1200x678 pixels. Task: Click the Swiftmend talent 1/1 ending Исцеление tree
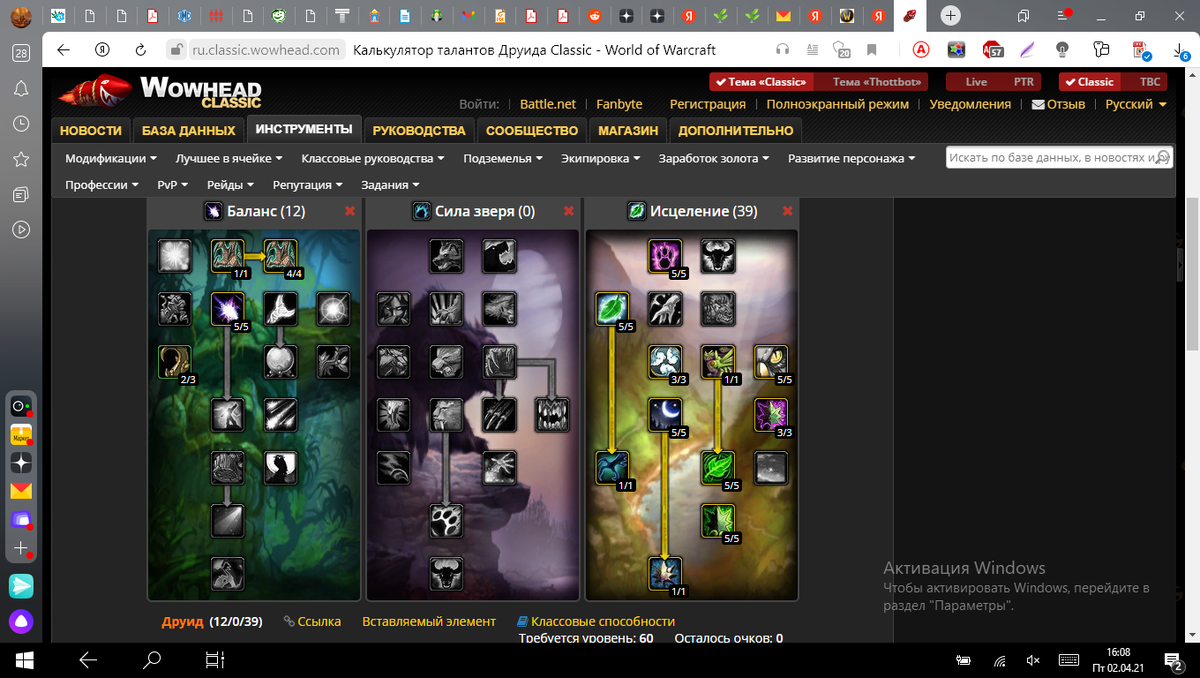coord(665,575)
